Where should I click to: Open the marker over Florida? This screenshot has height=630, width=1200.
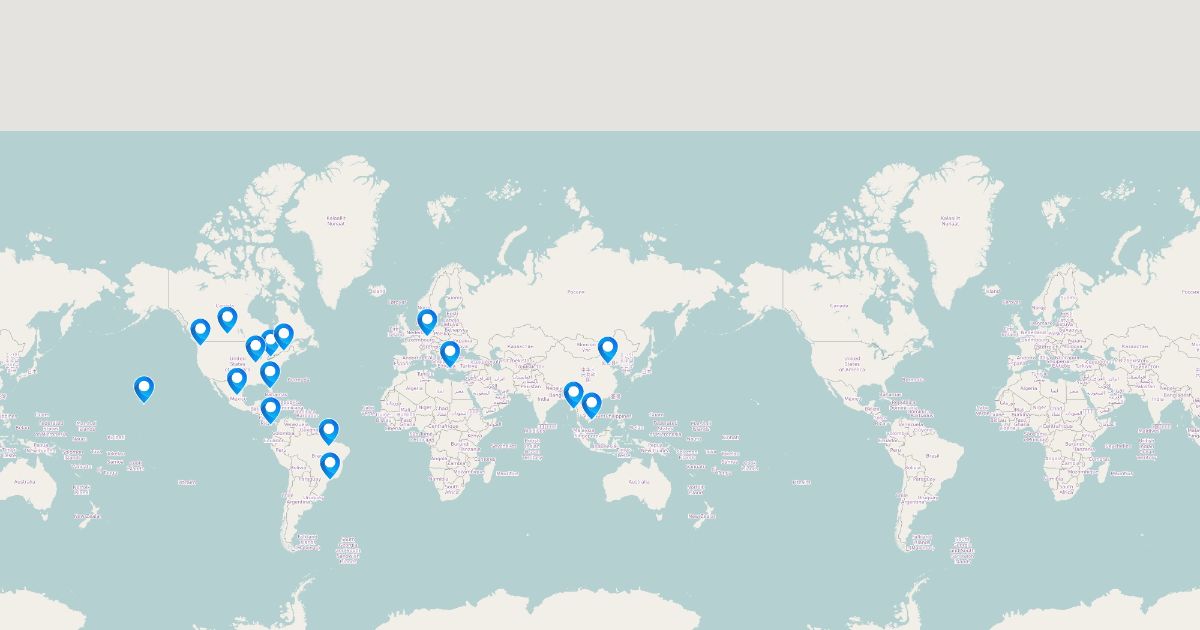point(270,373)
